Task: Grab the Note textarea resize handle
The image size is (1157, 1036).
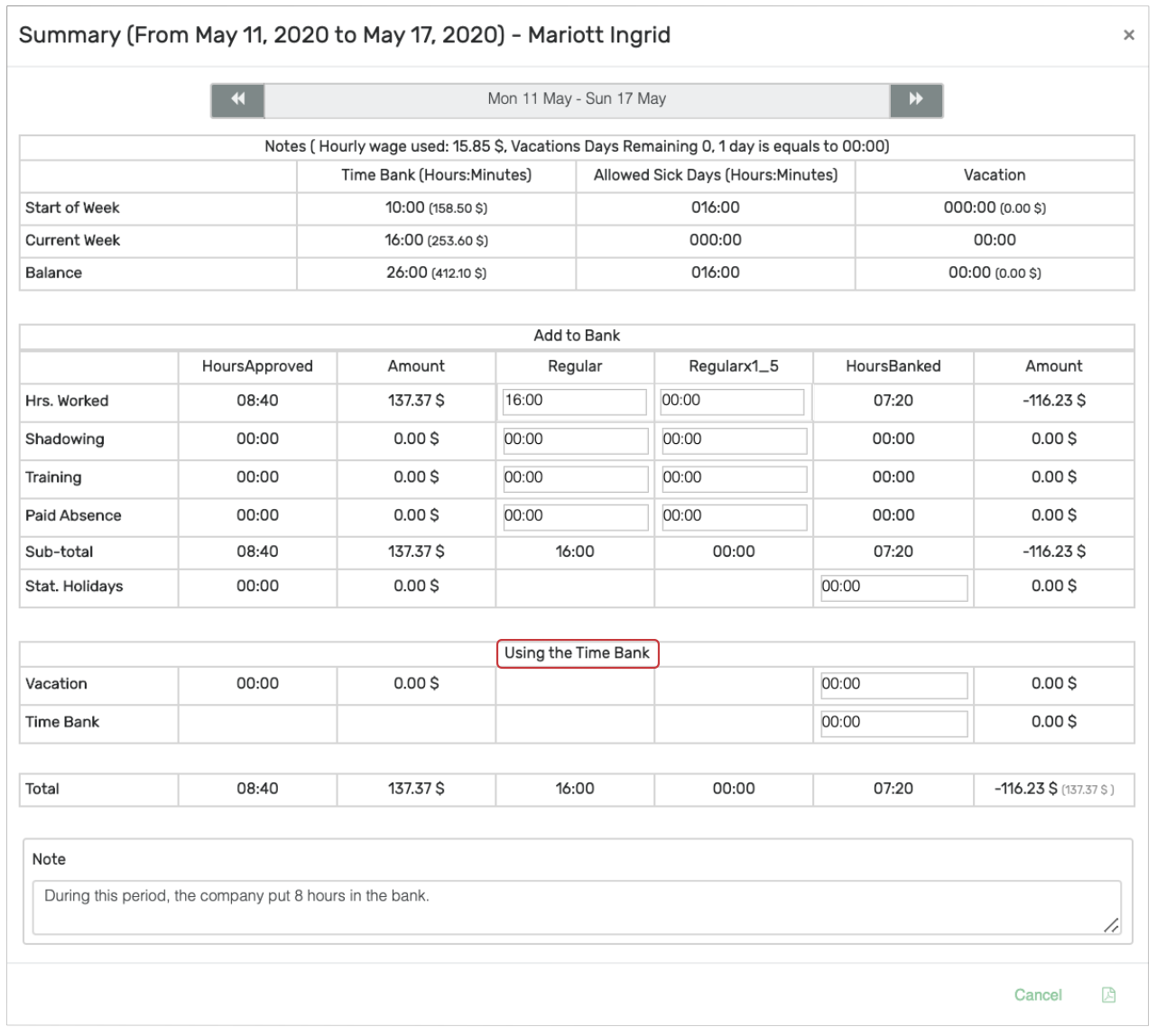Action: click(1111, 924)
